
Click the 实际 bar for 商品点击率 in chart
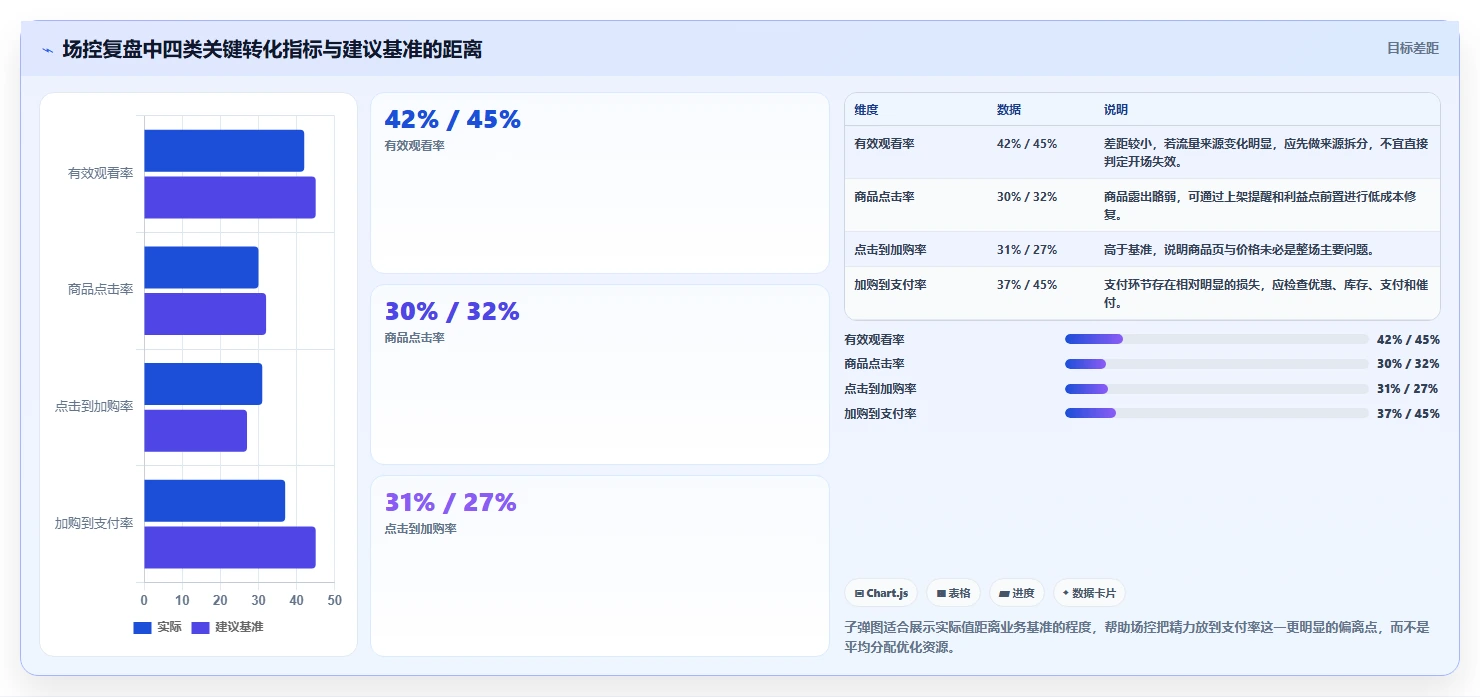point(201,267)
